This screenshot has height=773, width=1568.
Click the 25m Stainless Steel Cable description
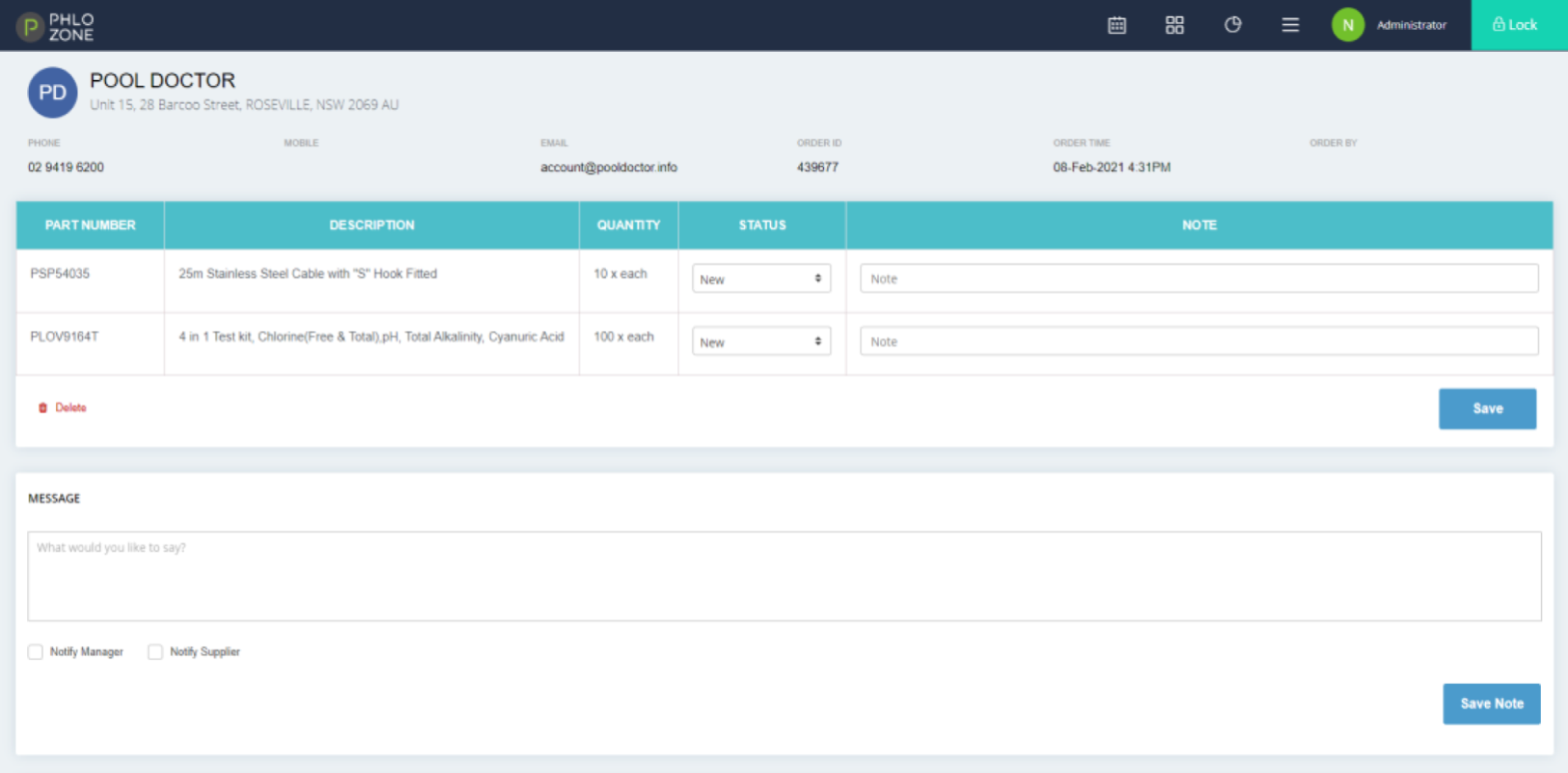307,274
